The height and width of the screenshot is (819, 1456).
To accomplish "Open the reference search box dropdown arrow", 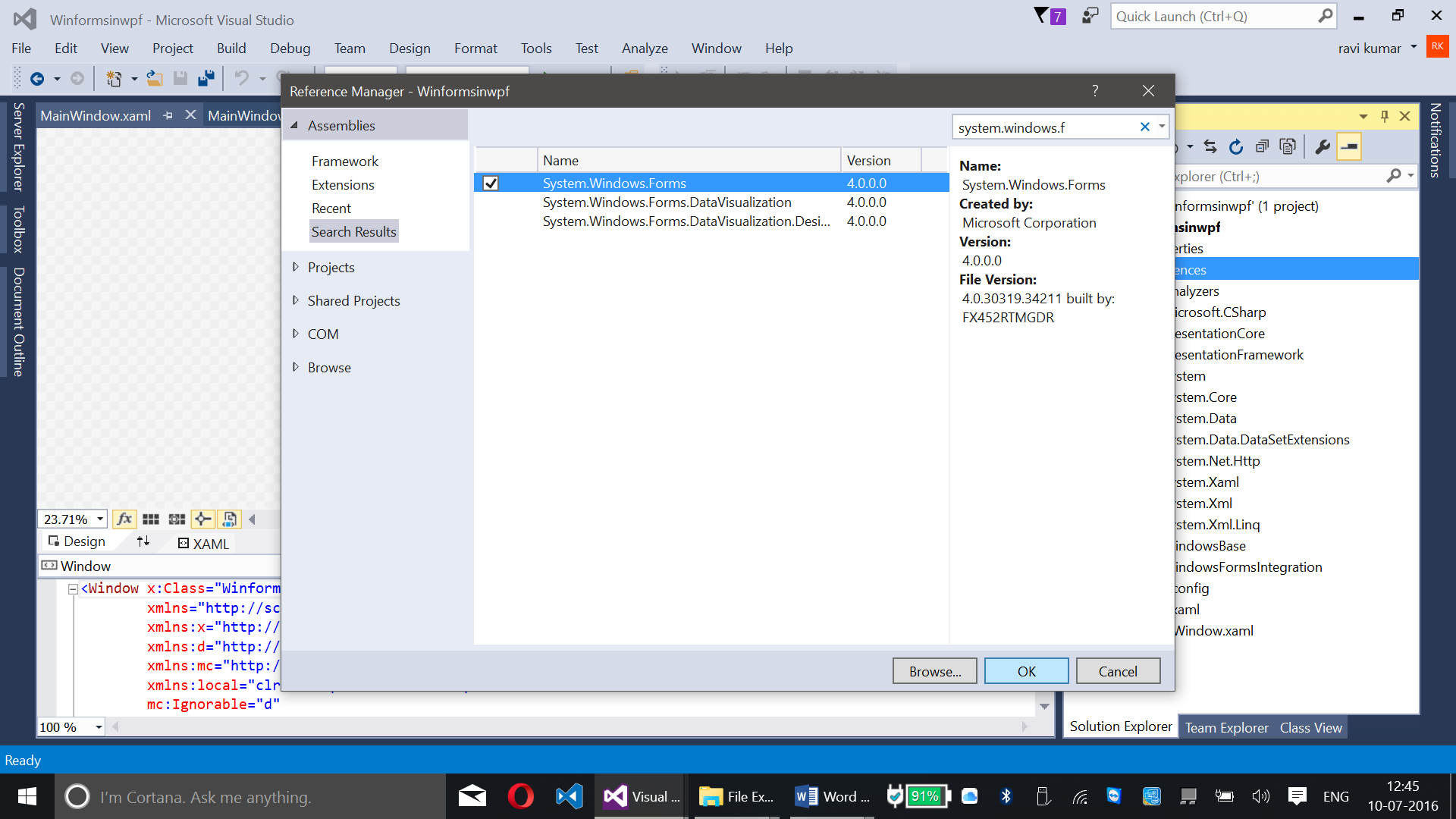I will click(x=1162, y=127).
